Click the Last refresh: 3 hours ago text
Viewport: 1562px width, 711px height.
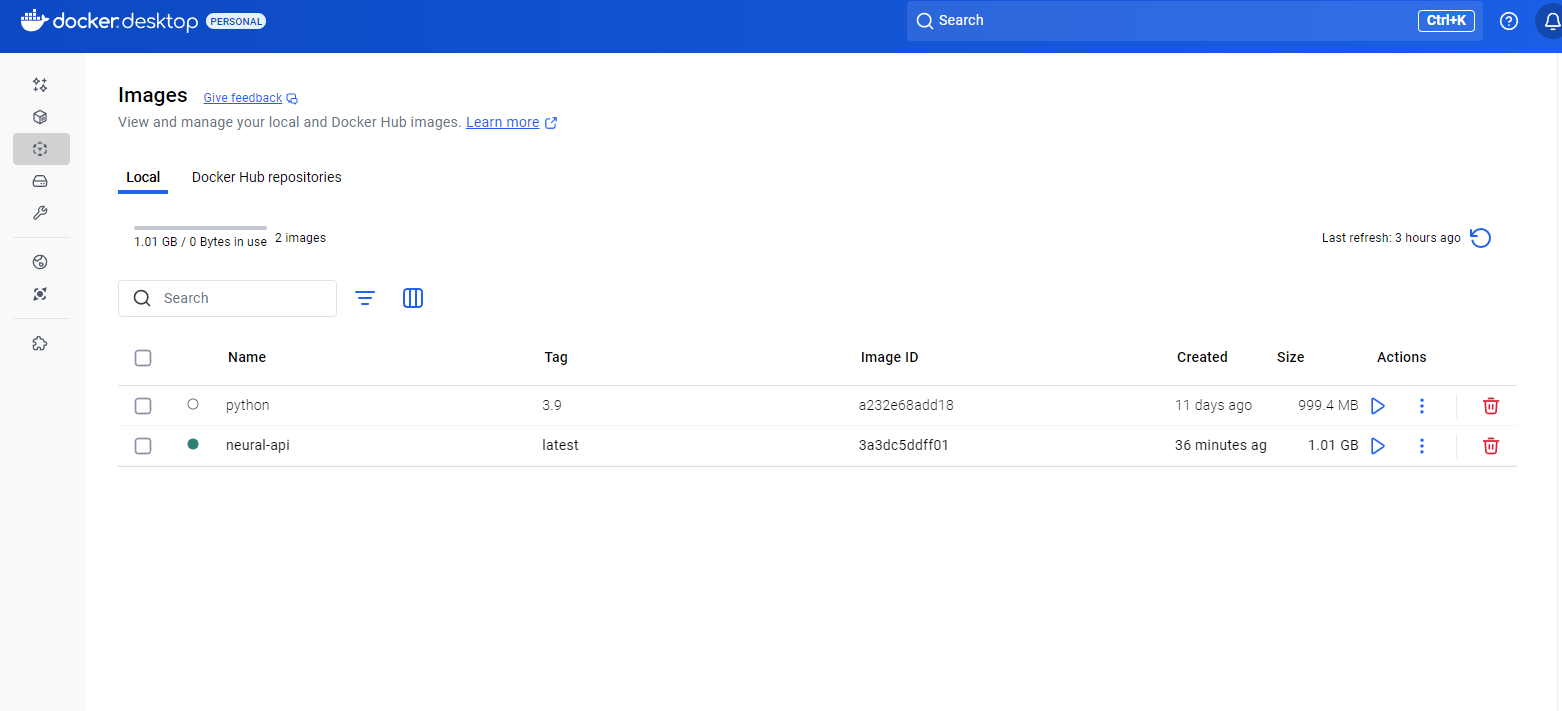(1391, 238)
